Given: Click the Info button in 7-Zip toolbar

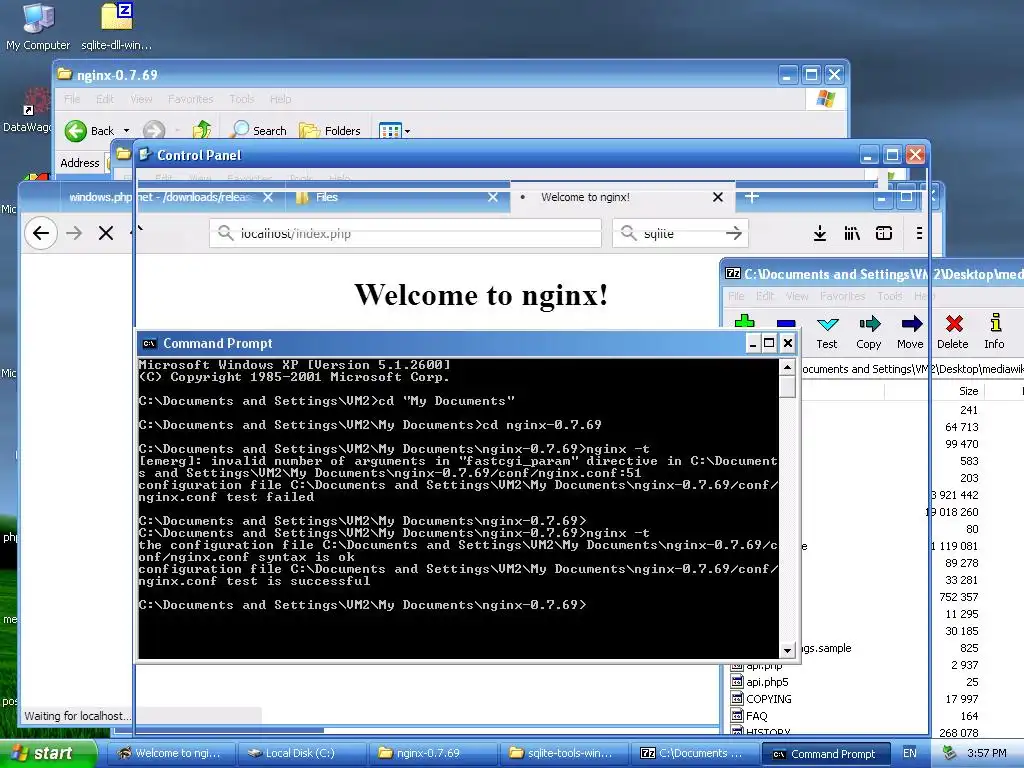Looking at the screenshot, I should click(995, 332).
